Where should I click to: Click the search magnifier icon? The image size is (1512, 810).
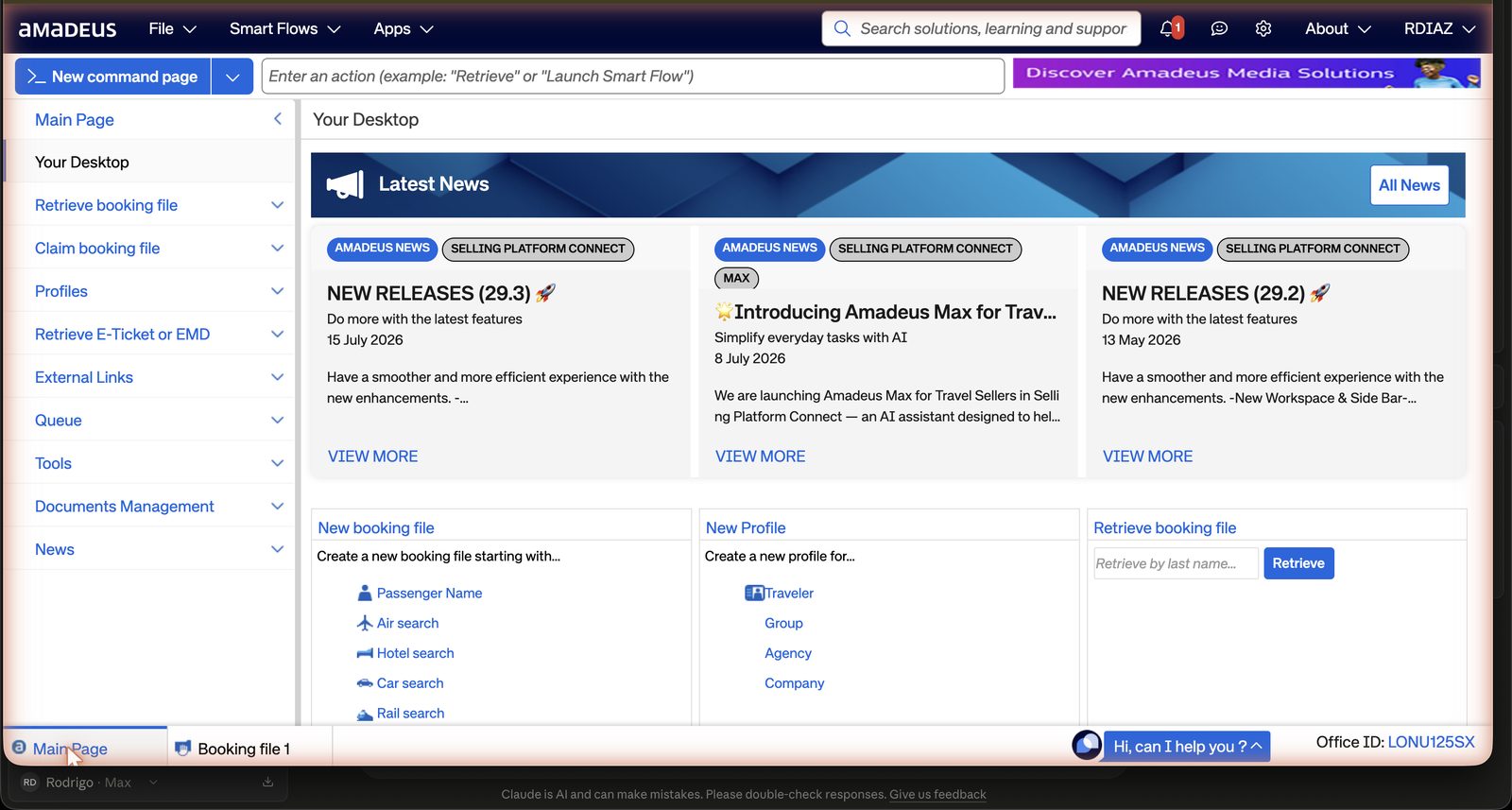click(842, 28)
